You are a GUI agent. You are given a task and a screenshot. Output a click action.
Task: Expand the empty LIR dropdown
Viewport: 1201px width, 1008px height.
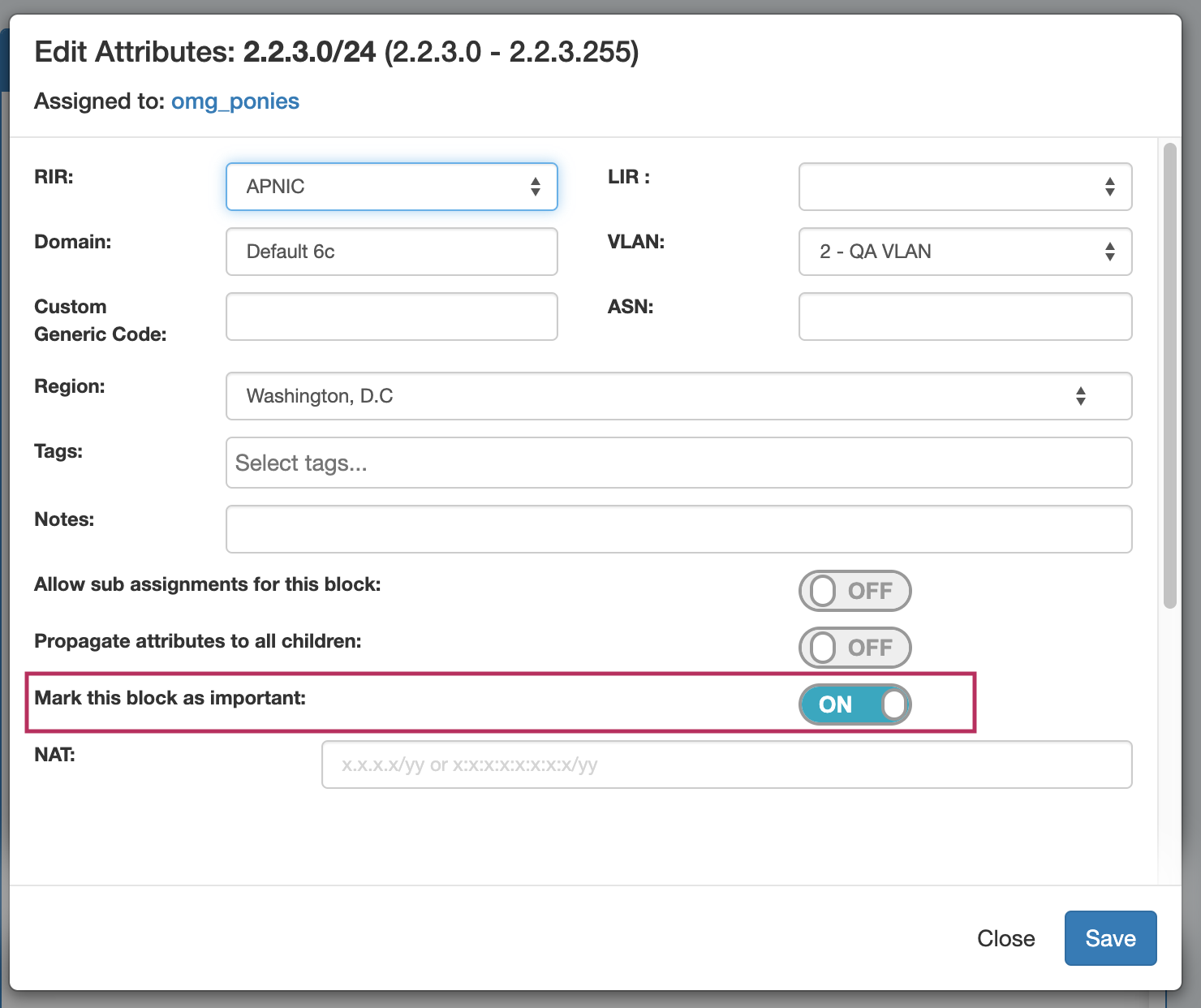point(965,187)
